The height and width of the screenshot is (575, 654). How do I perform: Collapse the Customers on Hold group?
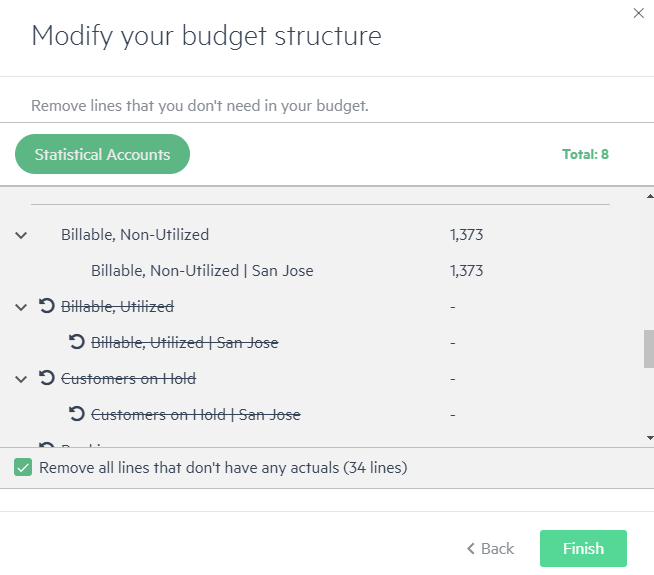(x=21, y=379)
